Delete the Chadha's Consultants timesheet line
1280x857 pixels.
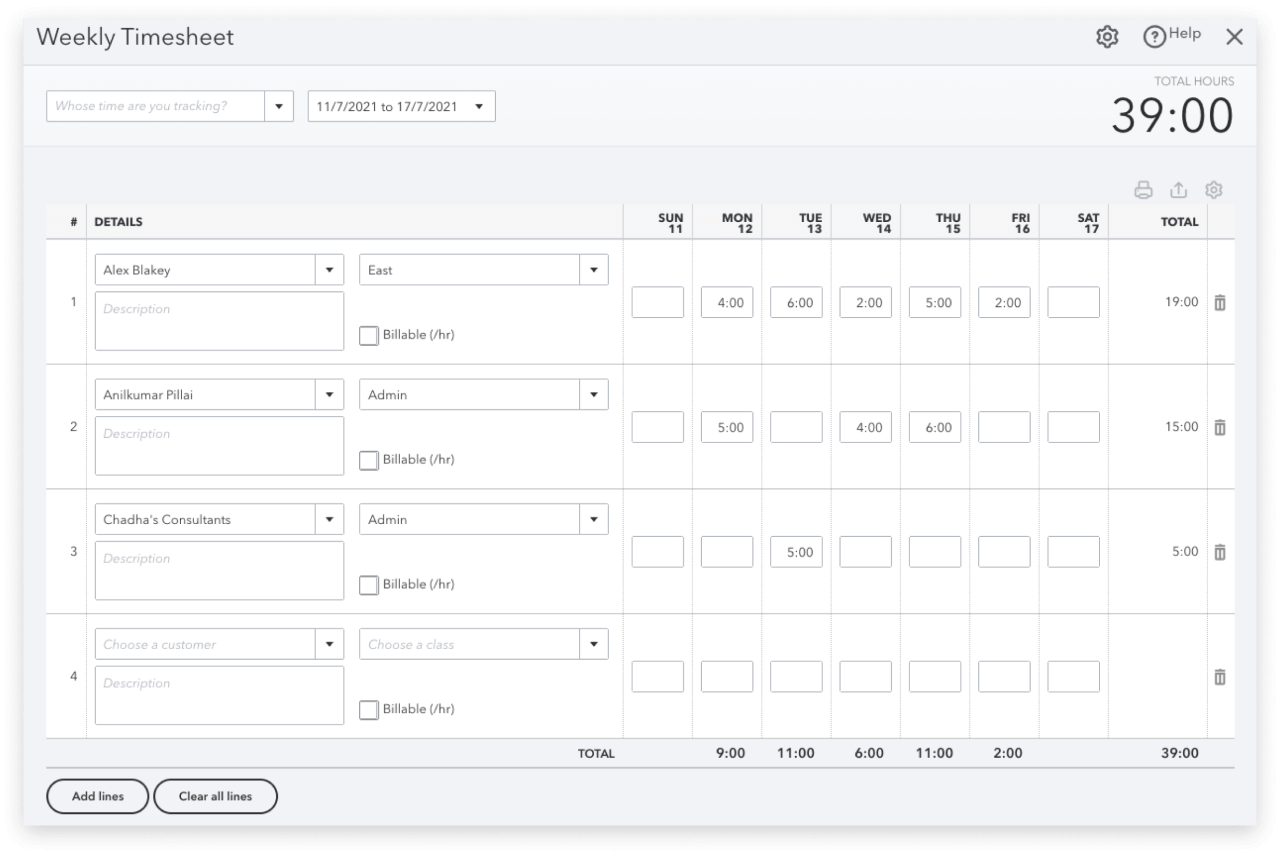[1220, 552]
